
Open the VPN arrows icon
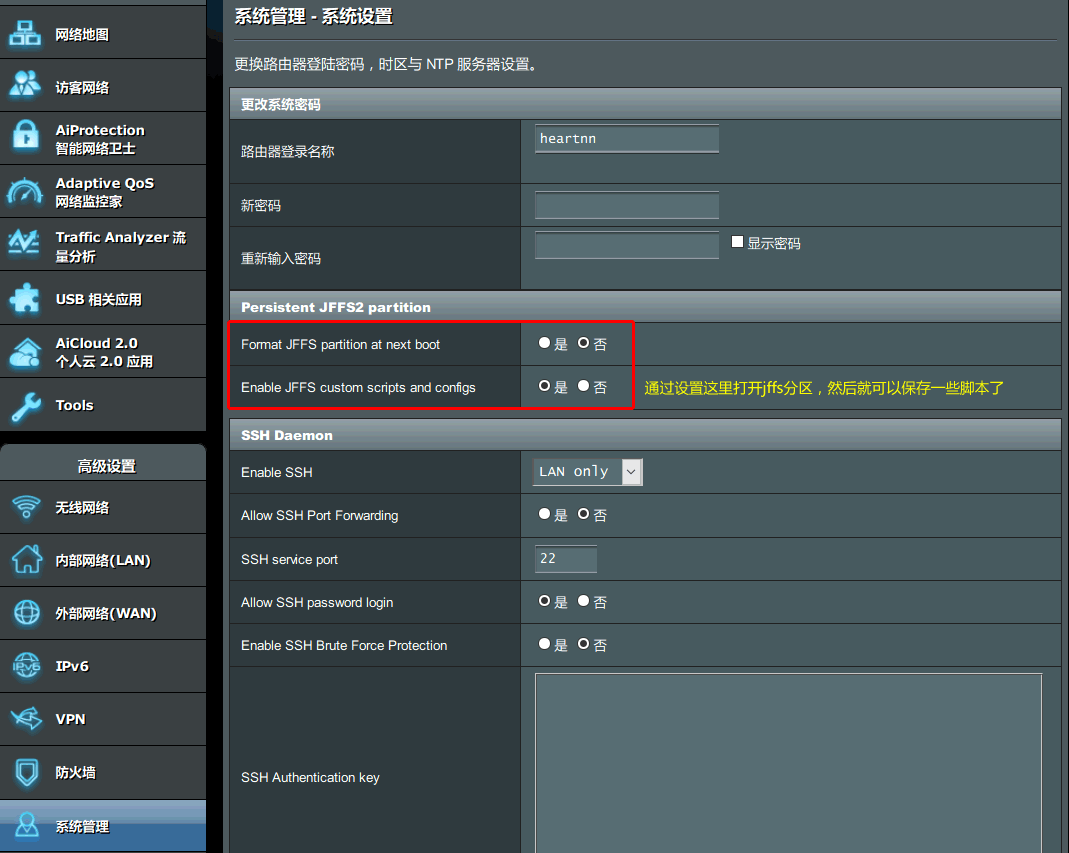click(25, 719)
